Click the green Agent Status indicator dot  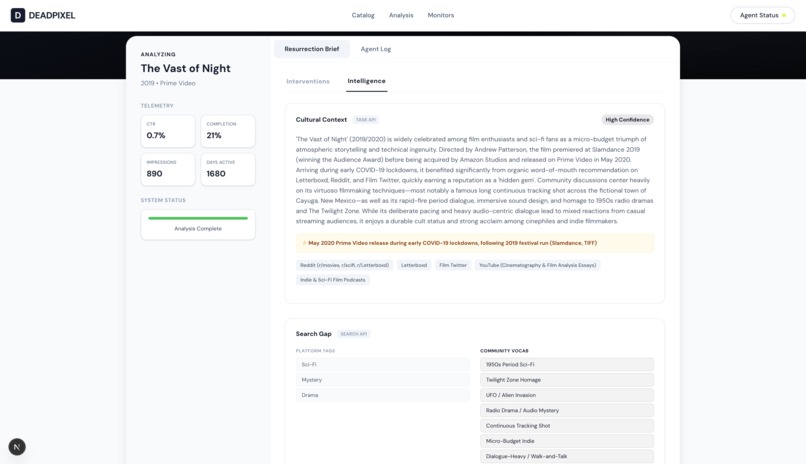[x=784, y=15]
